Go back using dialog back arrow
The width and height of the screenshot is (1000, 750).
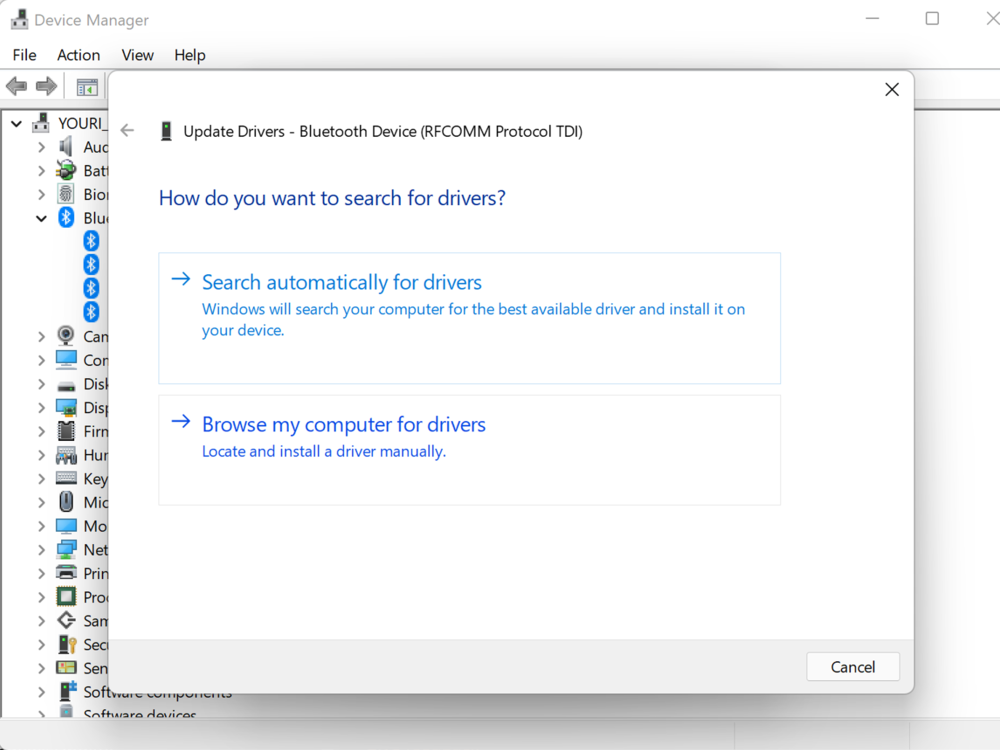click(x=127, y=131)
